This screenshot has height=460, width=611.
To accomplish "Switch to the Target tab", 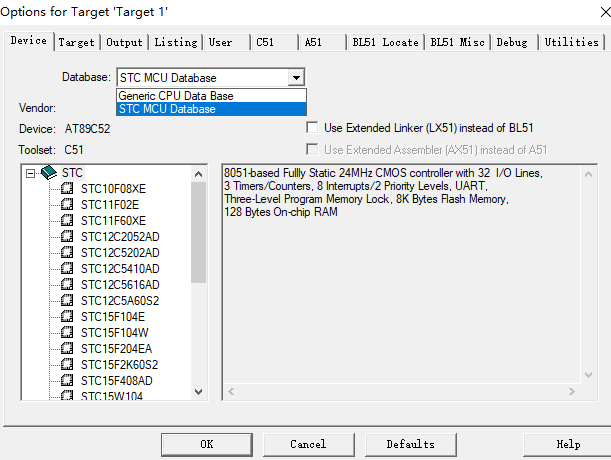I will pyautogui.click(x=77, y=42).
